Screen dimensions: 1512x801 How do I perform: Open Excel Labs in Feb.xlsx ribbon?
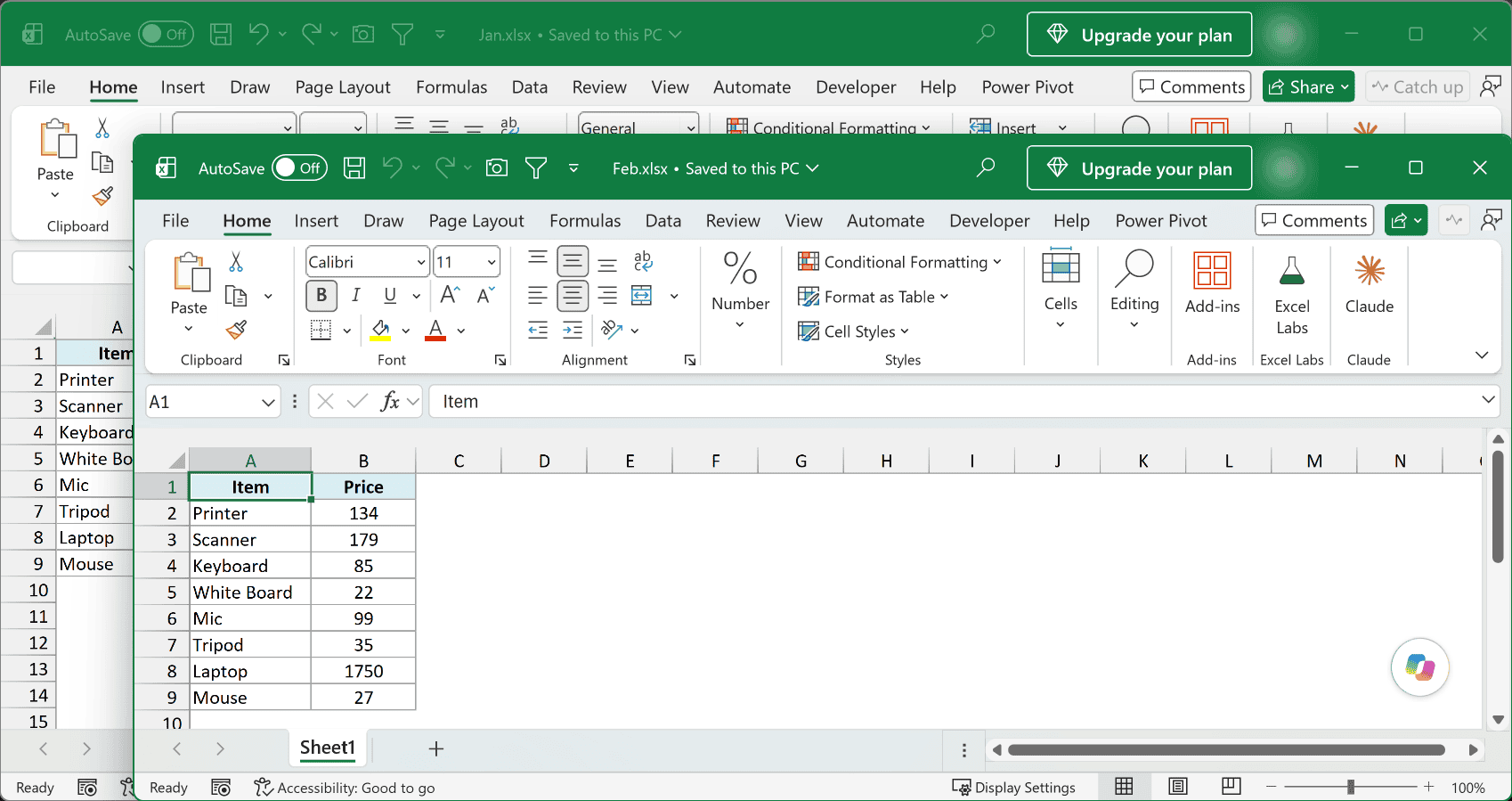(x=1292, y=294)
